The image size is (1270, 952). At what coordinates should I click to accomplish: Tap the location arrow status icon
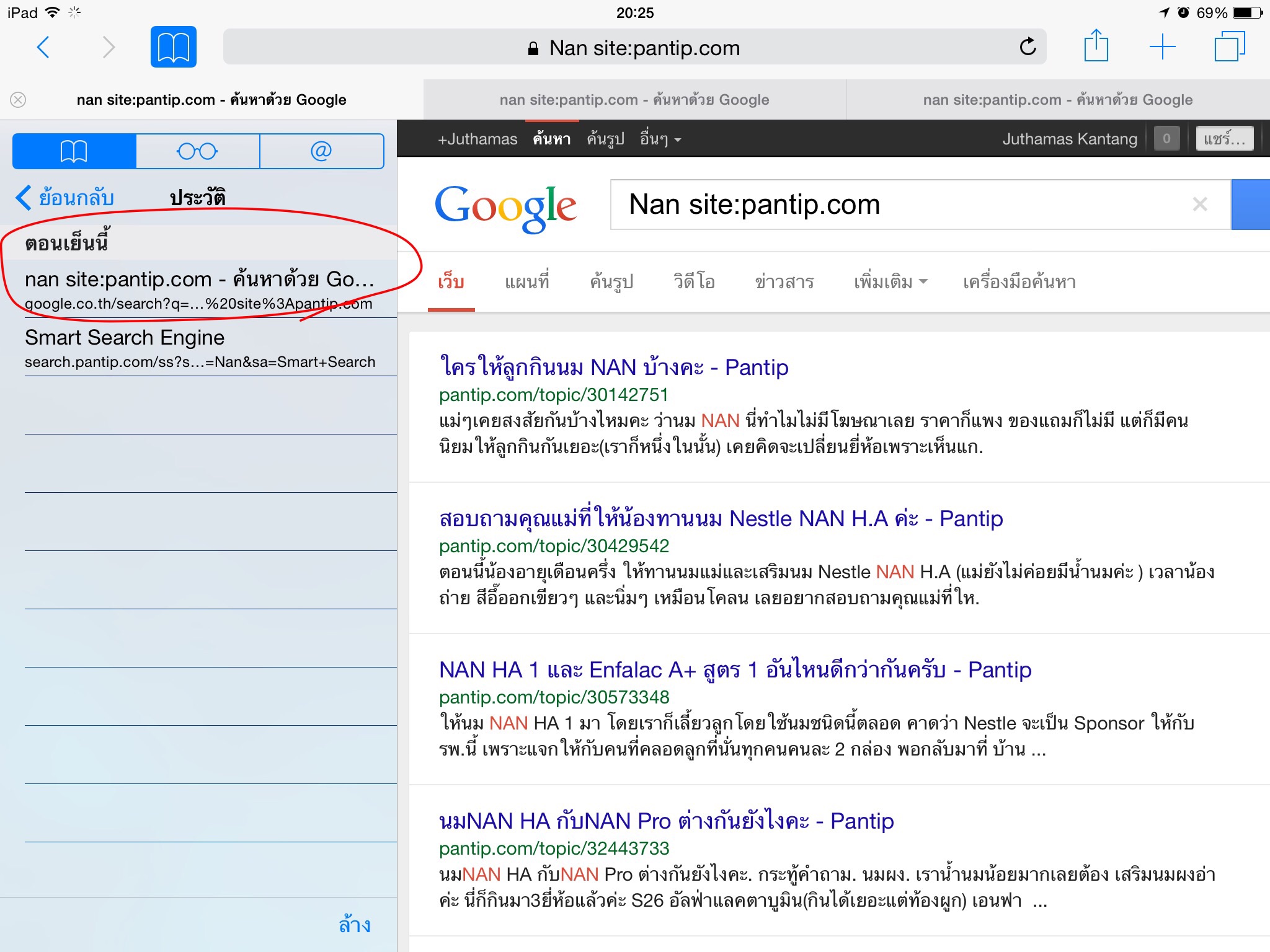coord(1163,12)
